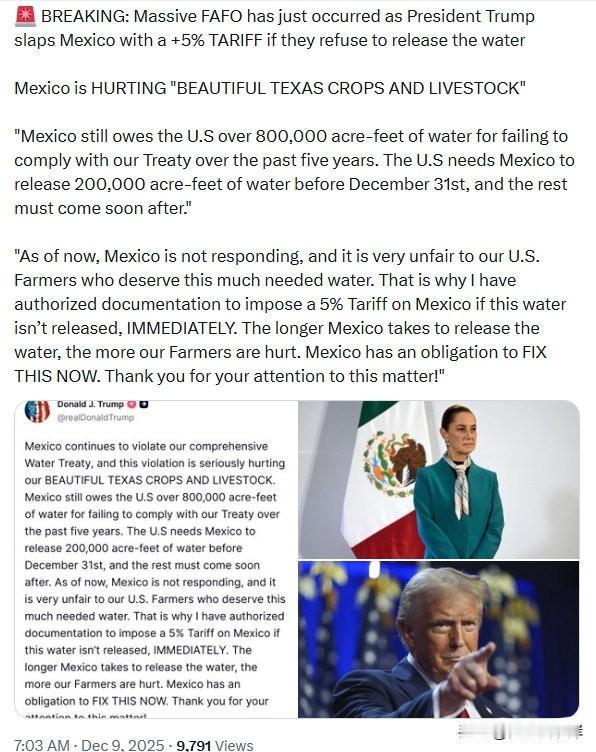Open the photo of the woman with Mexican flag
This screenshot has height=752, width=596.
(438, 479)
